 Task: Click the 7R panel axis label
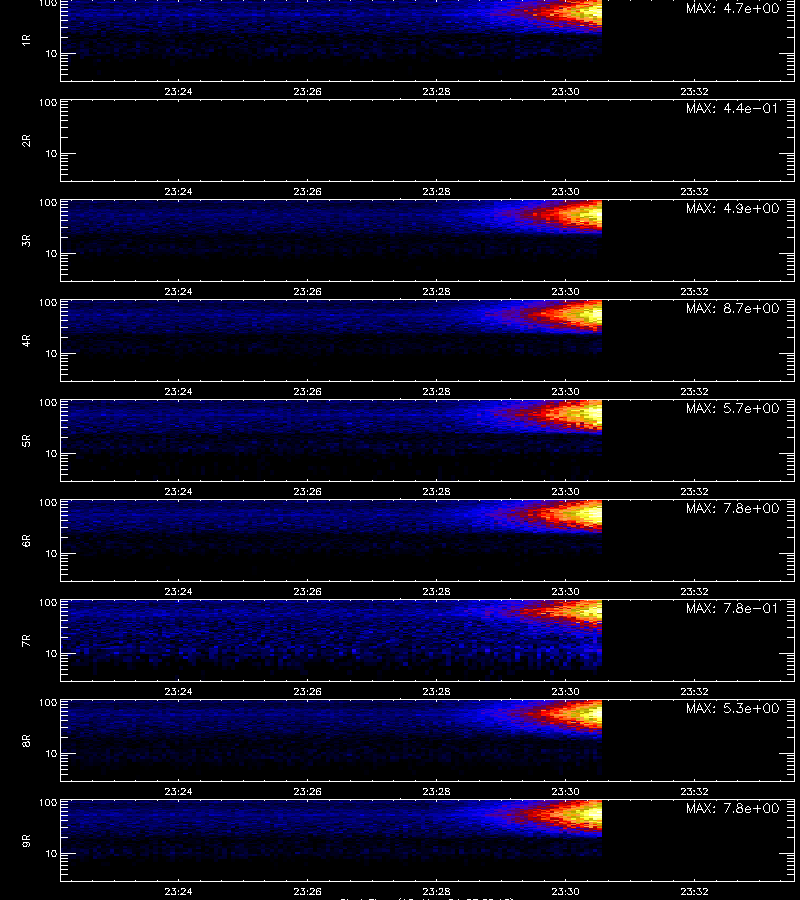[26, 641]
